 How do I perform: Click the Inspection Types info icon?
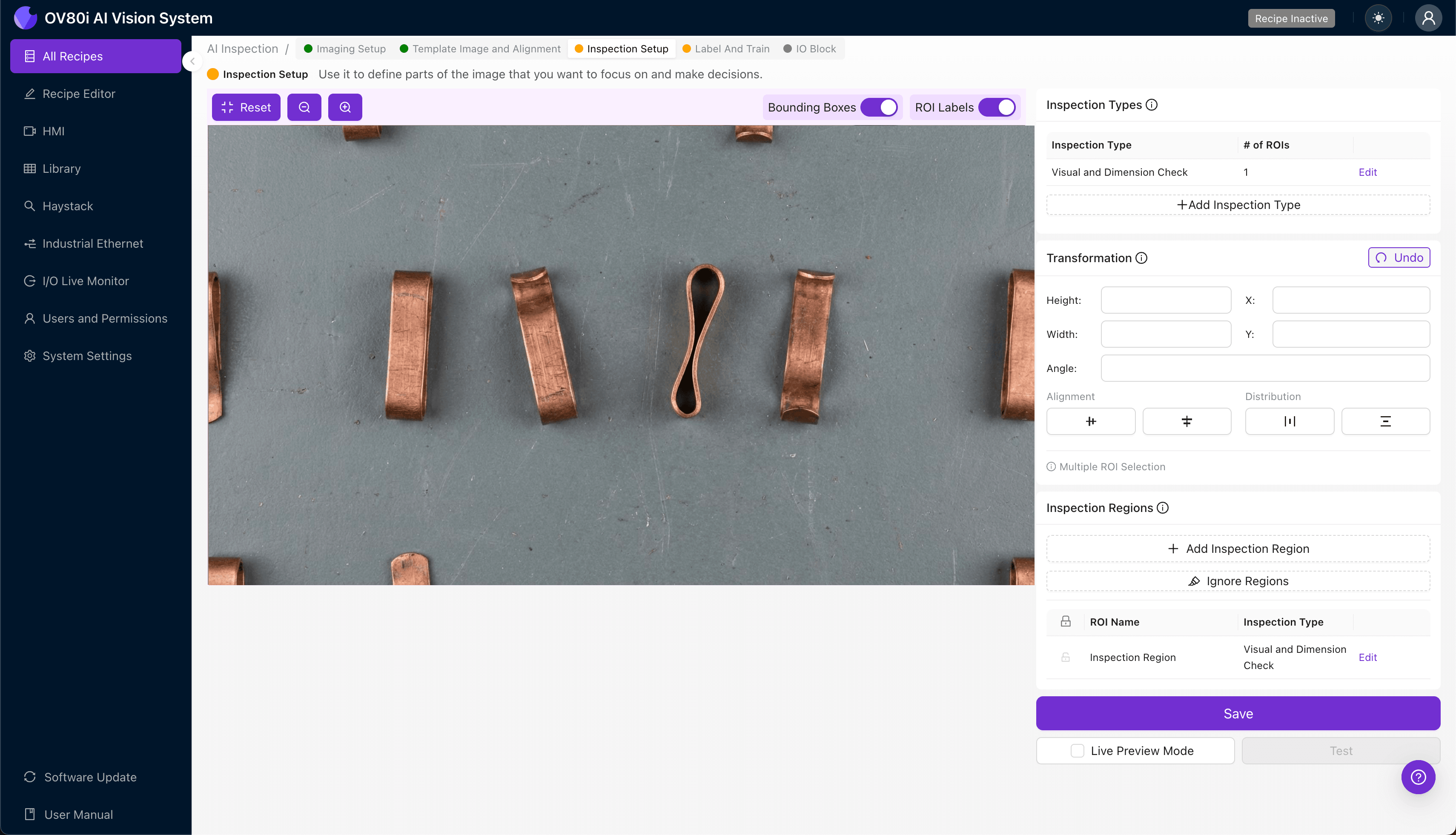coord(1151,105)
